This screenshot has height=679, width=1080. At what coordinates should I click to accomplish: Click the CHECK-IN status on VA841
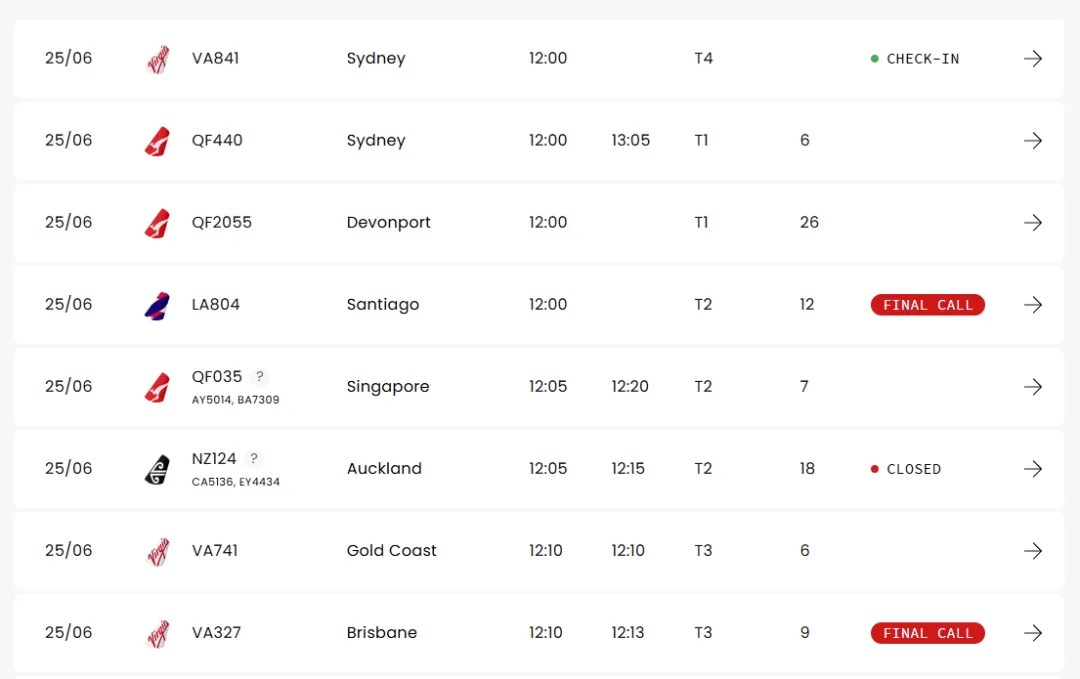coord(915,59)
